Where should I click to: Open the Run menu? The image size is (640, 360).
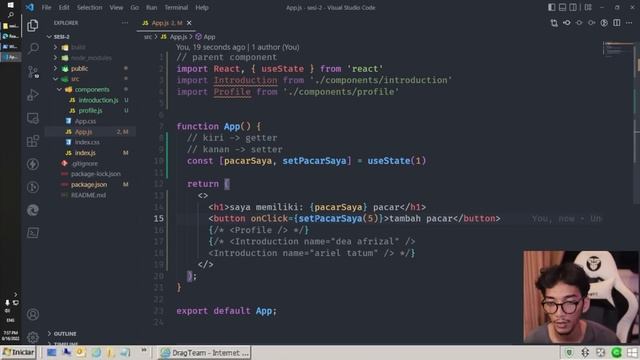pos(151,7)
